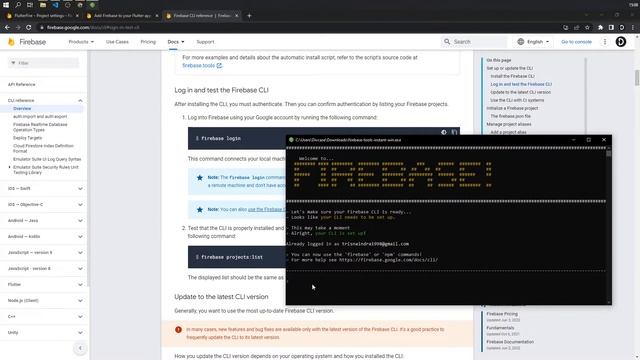The height and width of the screenshot is (360, 640).
Task: Open Use Cases in the header
Action: (x=117, y=42)
